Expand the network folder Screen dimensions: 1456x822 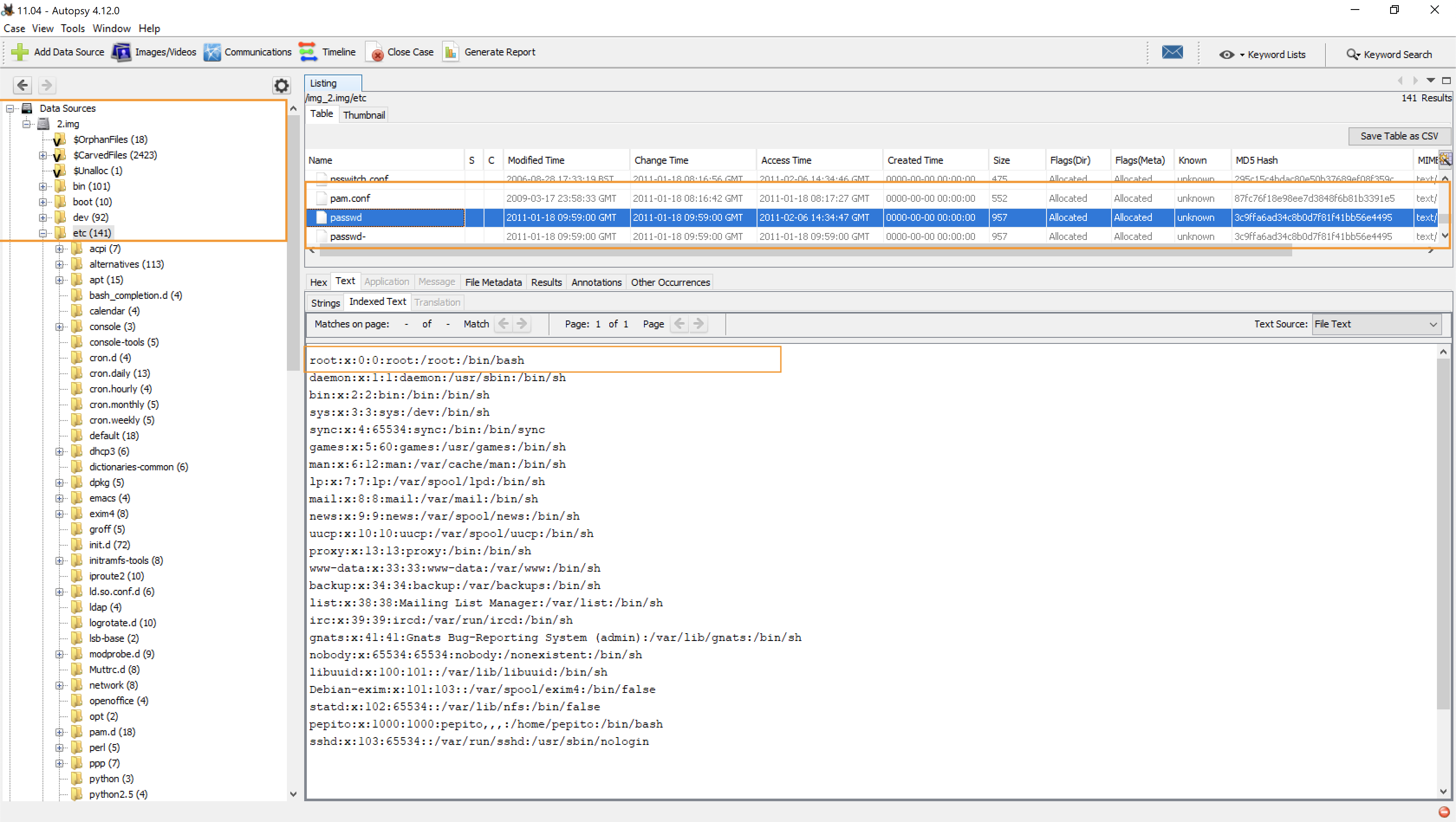[x=59, y=685]
